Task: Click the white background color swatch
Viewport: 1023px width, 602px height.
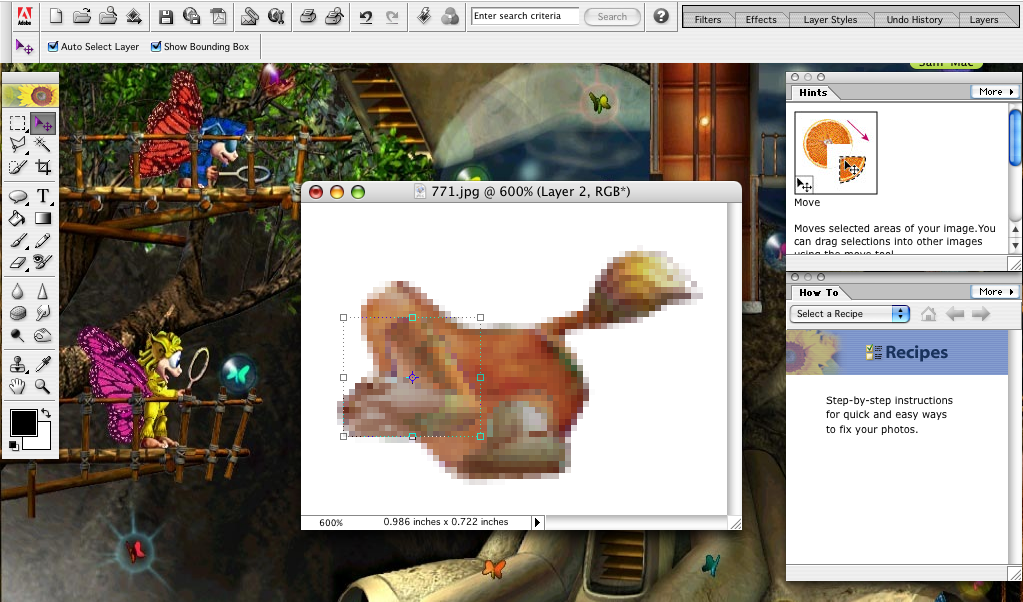Action: pos(42,440)
